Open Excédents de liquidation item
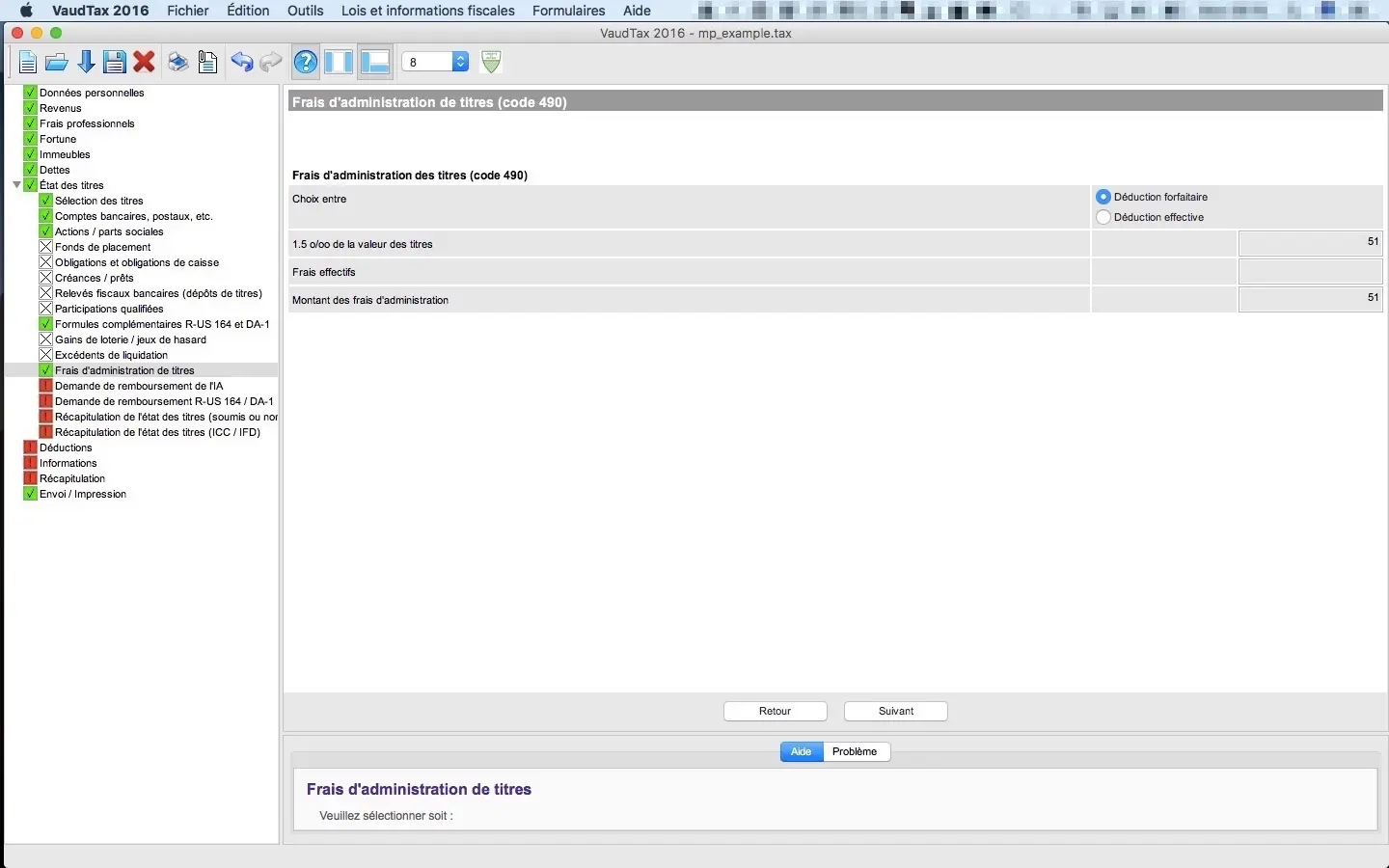This screenshot has width=1389, height=868. [111, 355]
